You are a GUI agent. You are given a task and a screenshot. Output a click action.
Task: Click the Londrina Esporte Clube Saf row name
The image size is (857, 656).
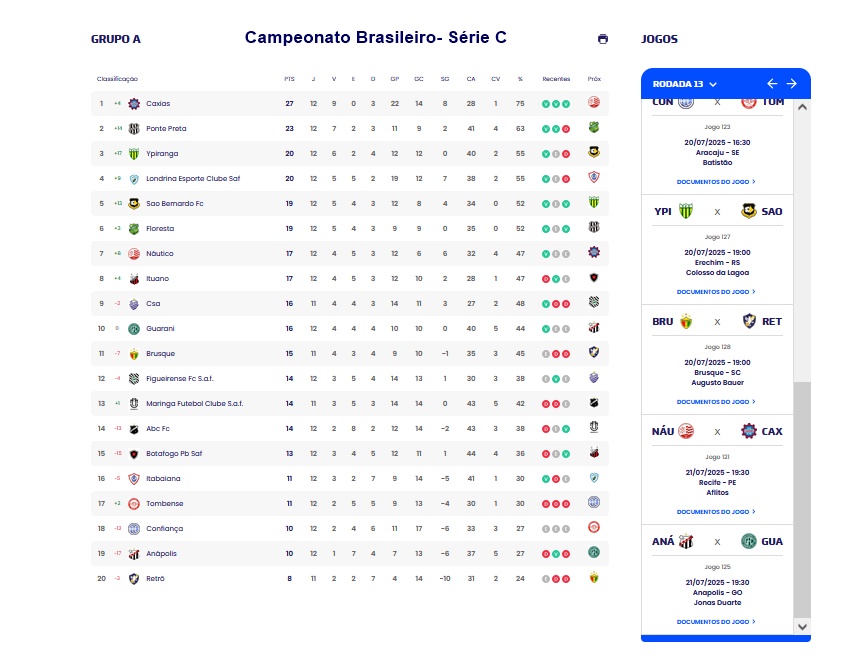[193, 179]
